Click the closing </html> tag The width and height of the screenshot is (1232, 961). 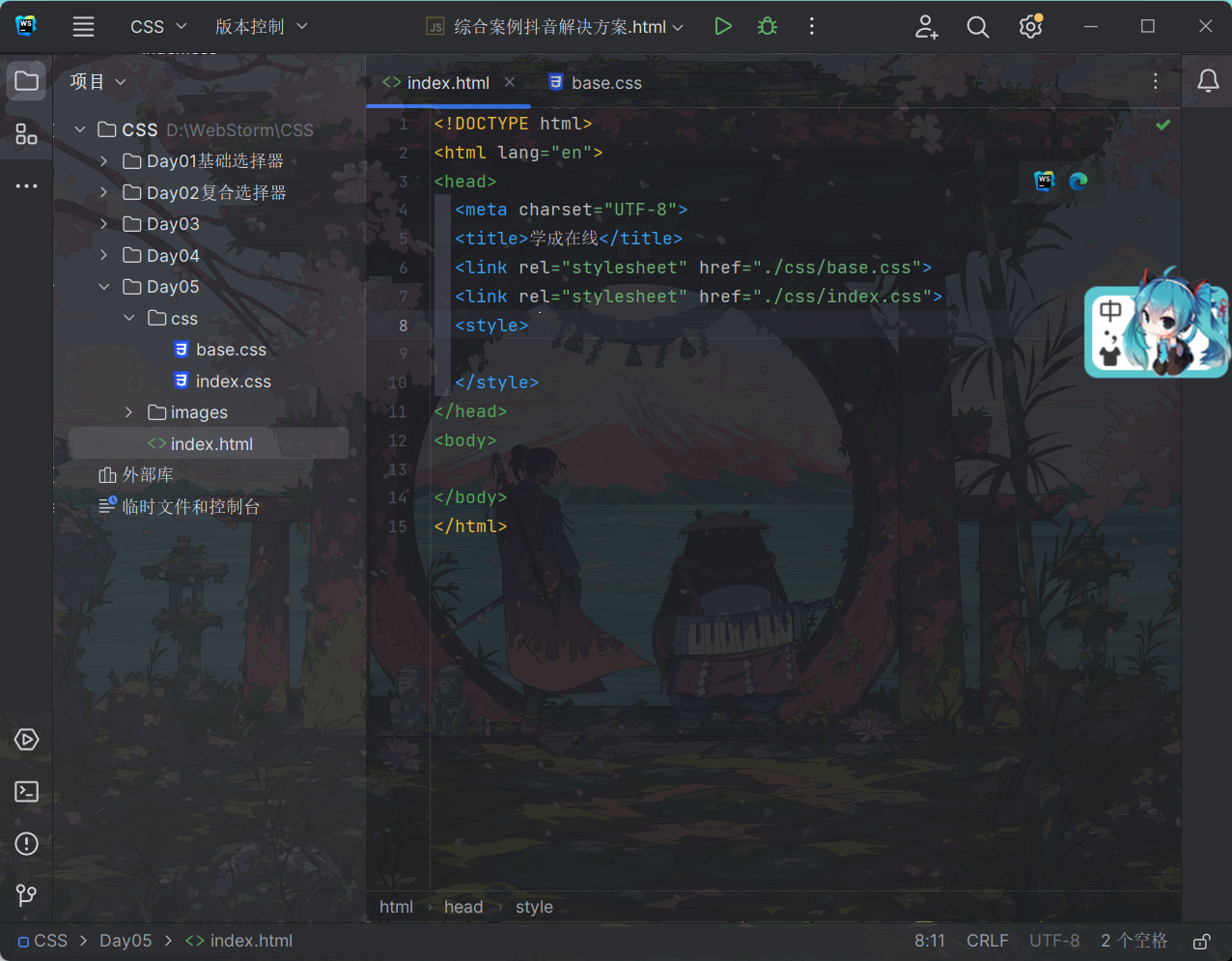[470, 526]
